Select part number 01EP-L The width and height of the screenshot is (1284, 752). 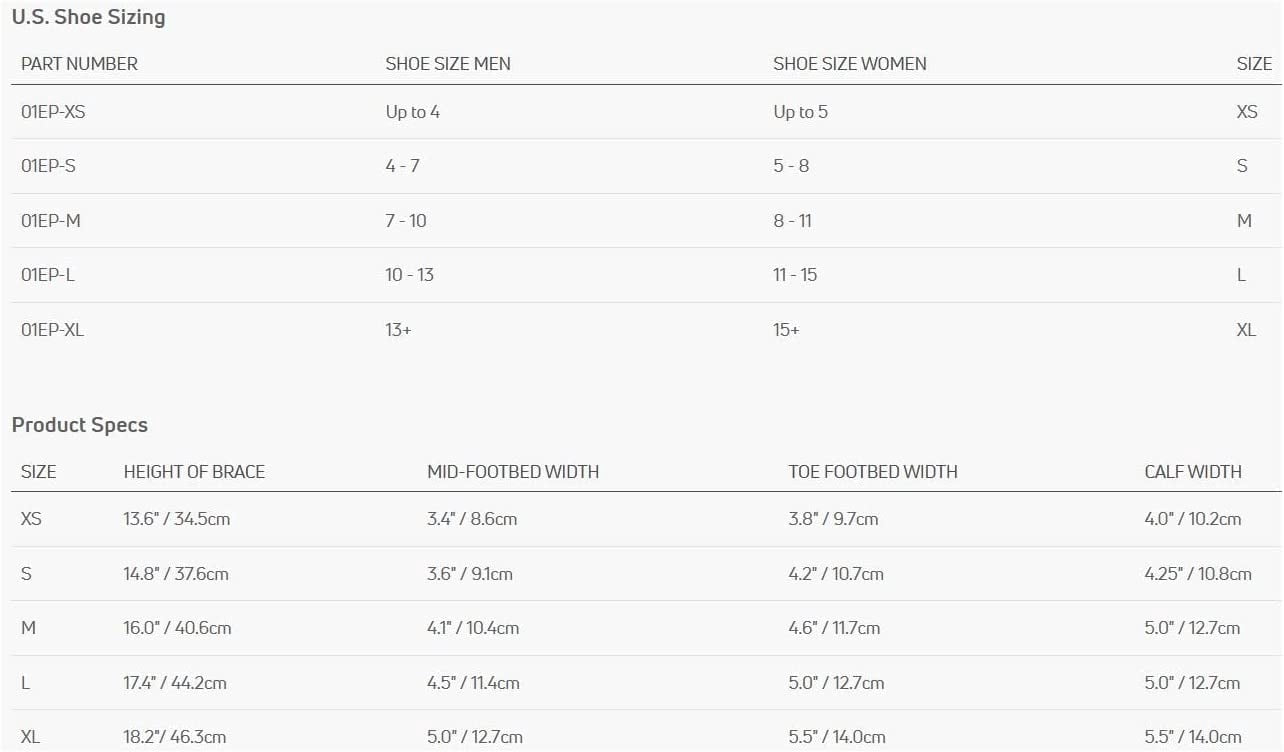(48, 275)
